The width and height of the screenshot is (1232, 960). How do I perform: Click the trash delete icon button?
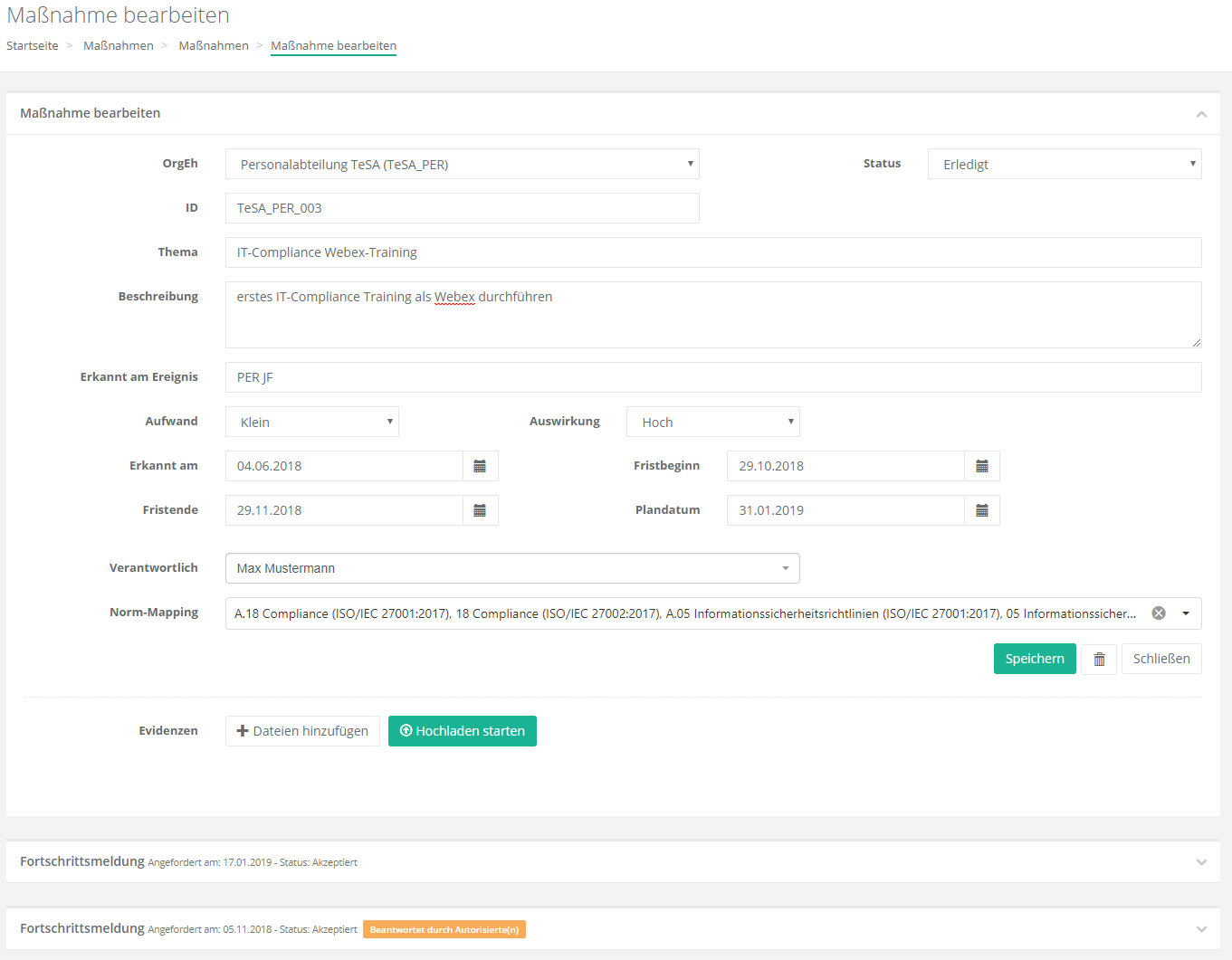coord(1099,659)
